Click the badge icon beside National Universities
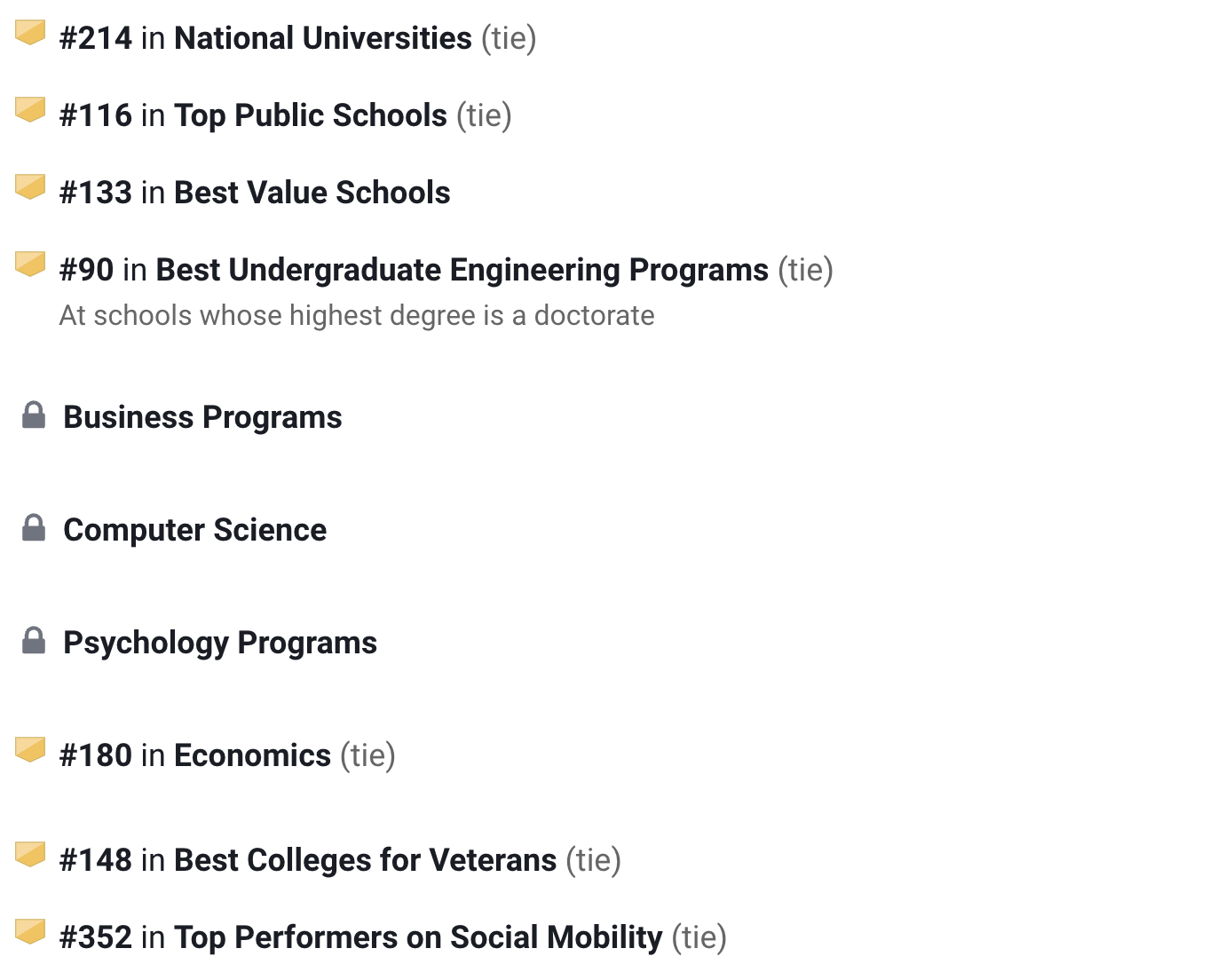Image resolution: width=1209 pixels, height=980 pixels. (x=30, y=34)
